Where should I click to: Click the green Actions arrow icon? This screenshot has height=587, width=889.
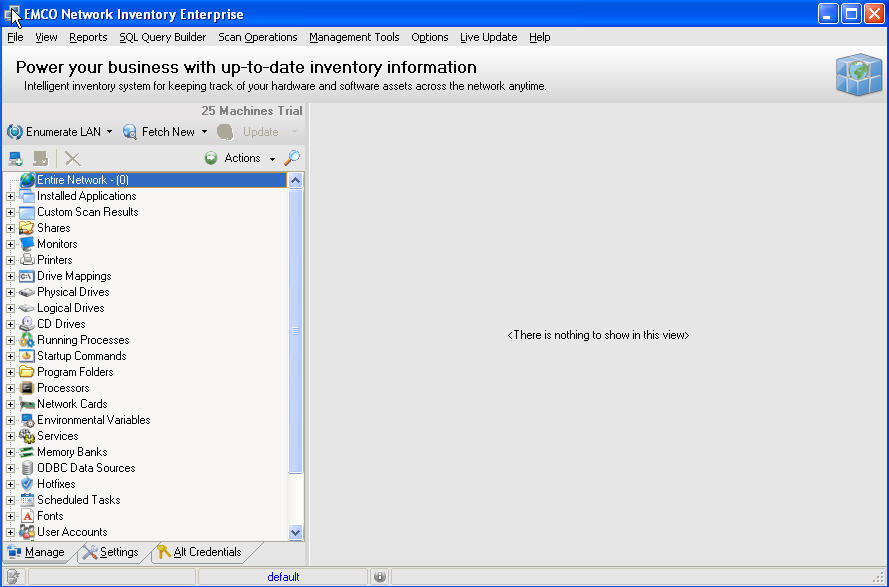pos(210,157)
